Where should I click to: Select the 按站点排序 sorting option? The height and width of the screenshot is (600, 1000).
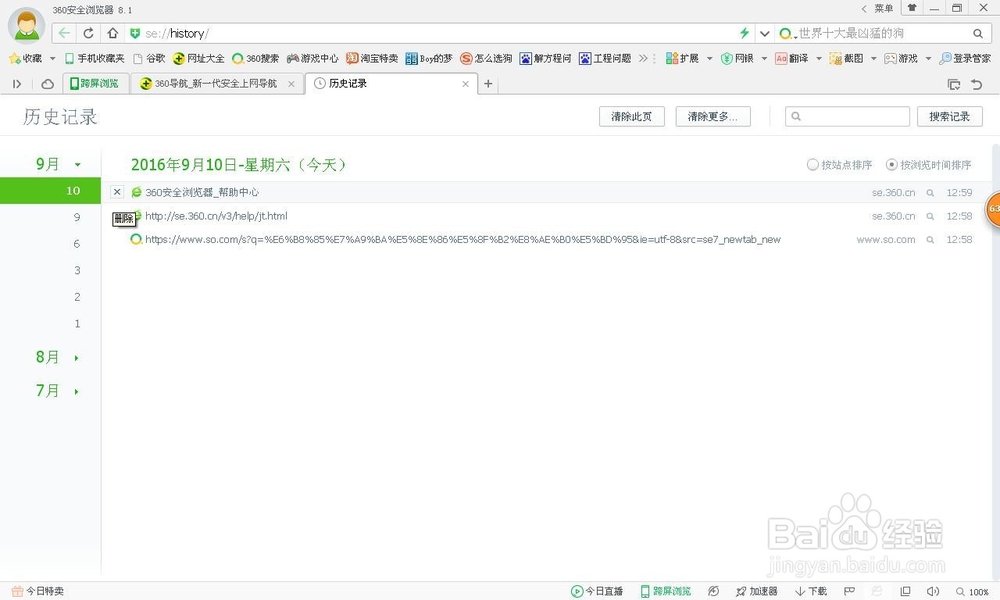point(838,165)
